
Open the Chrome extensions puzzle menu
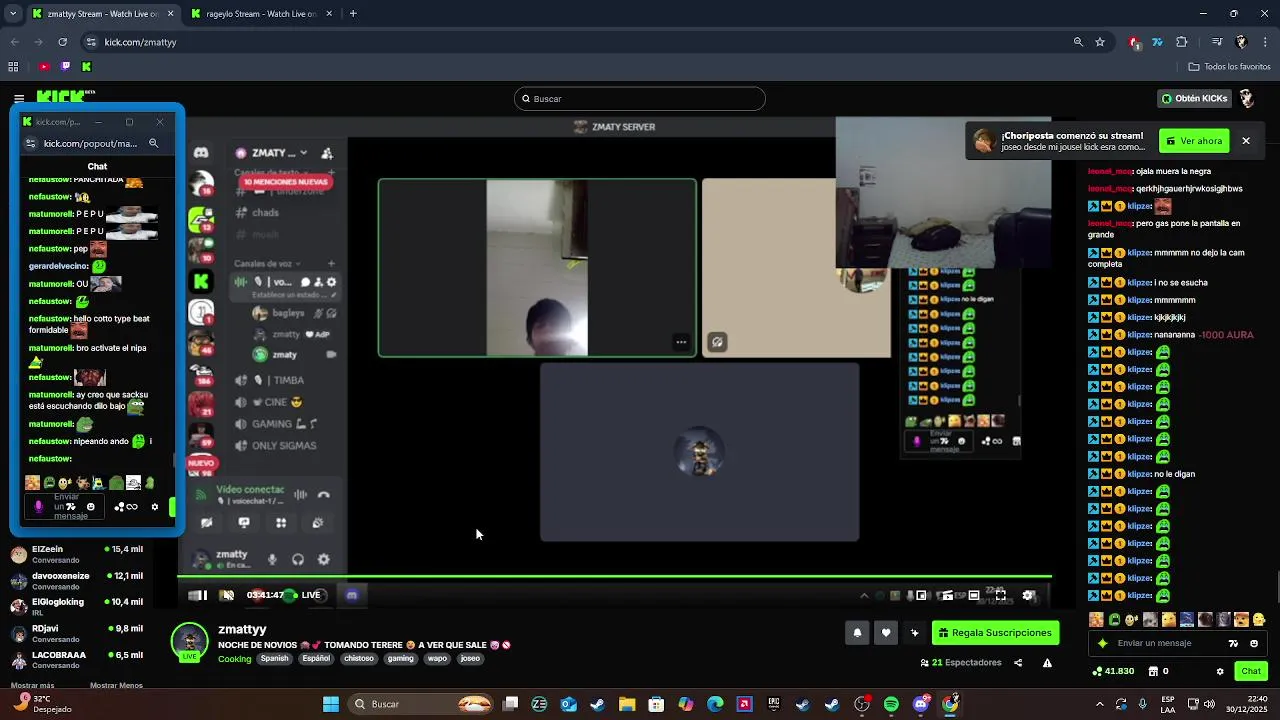point(1182,42)
